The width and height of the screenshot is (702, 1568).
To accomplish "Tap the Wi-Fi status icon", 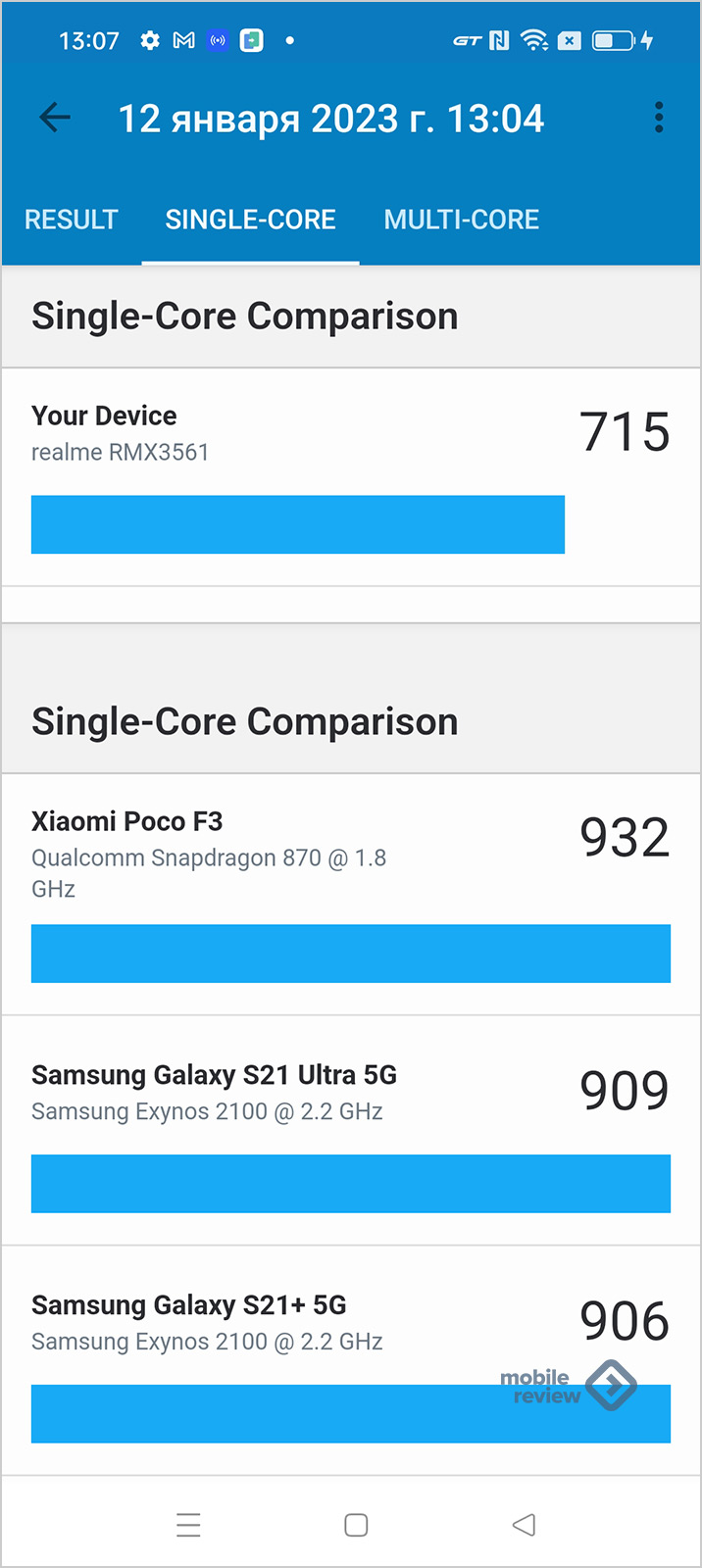I will pyautogui.click(x=534, y=40).
